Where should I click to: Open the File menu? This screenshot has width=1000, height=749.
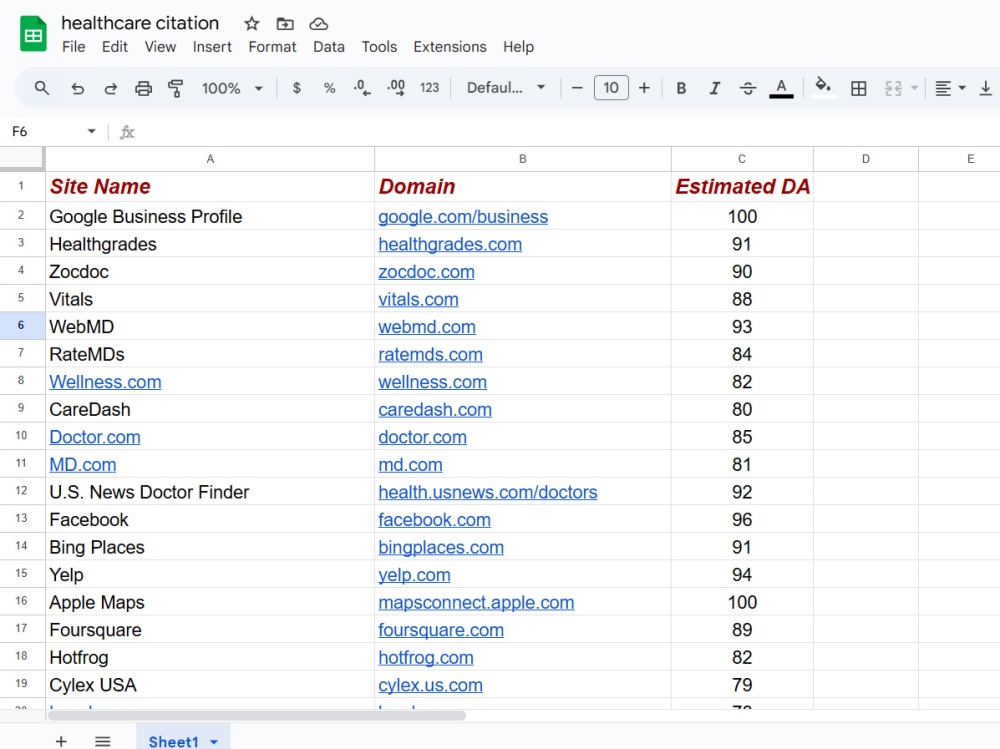(73, 47)
